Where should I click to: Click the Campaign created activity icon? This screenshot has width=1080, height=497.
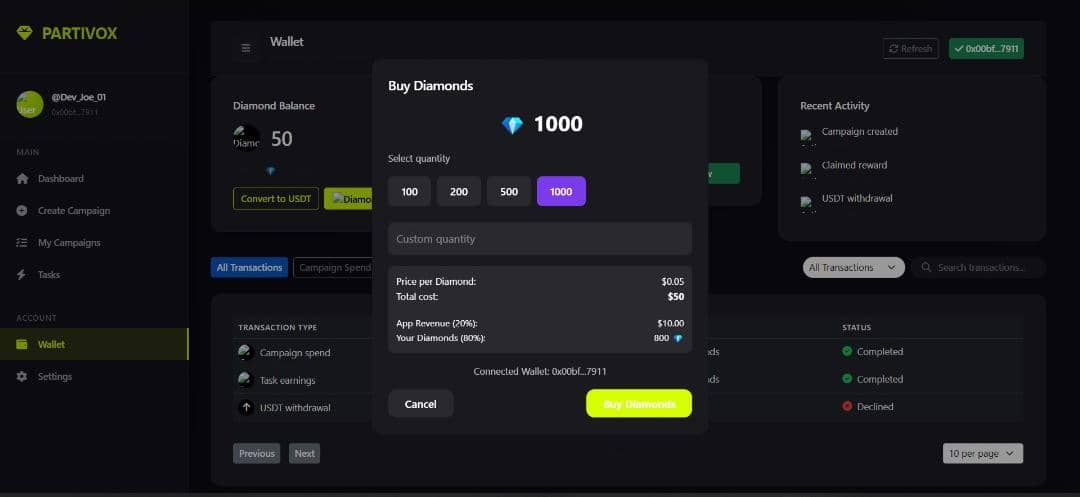point(807,136)
